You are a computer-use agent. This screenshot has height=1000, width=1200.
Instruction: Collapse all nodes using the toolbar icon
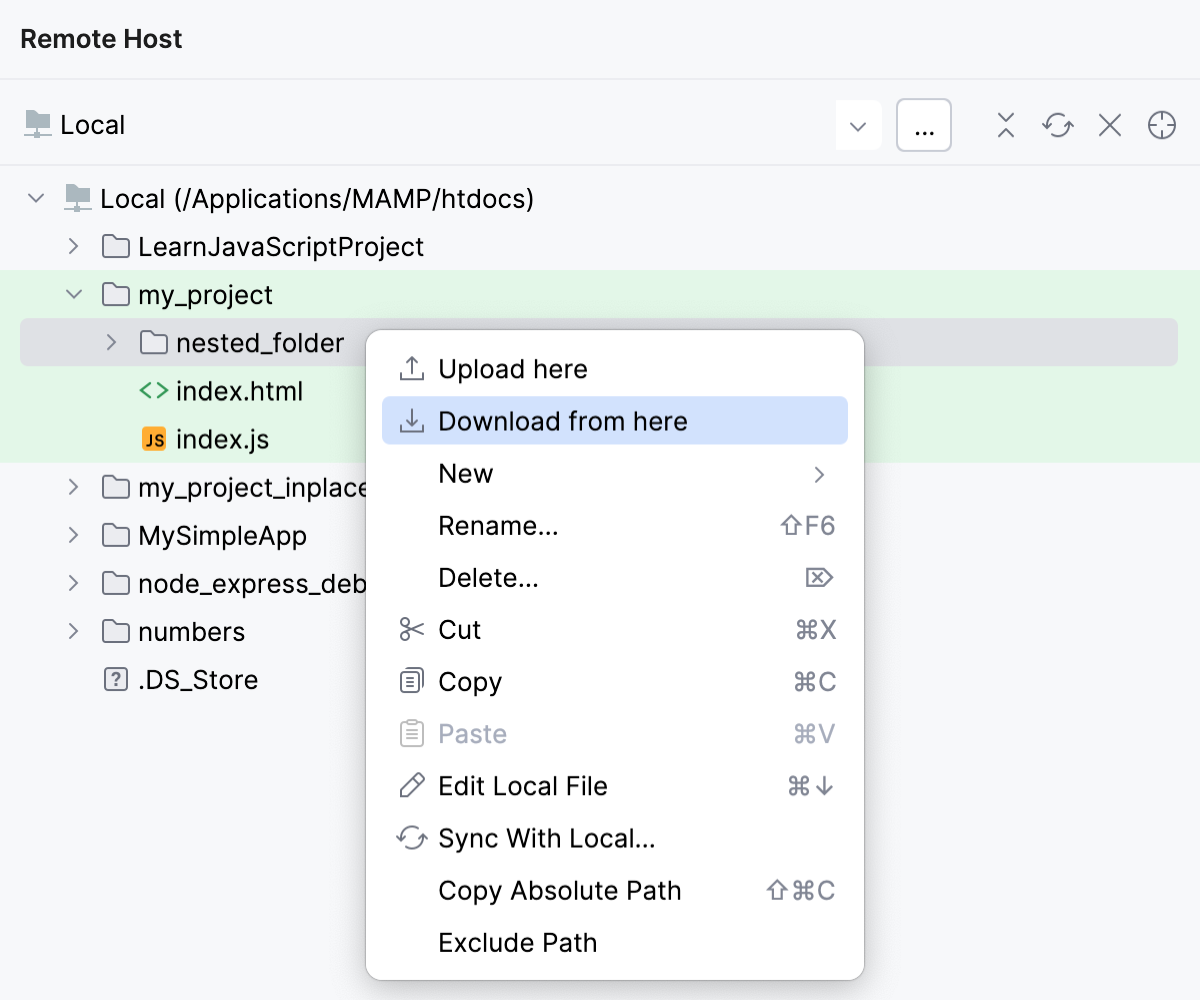(1005, 125)
